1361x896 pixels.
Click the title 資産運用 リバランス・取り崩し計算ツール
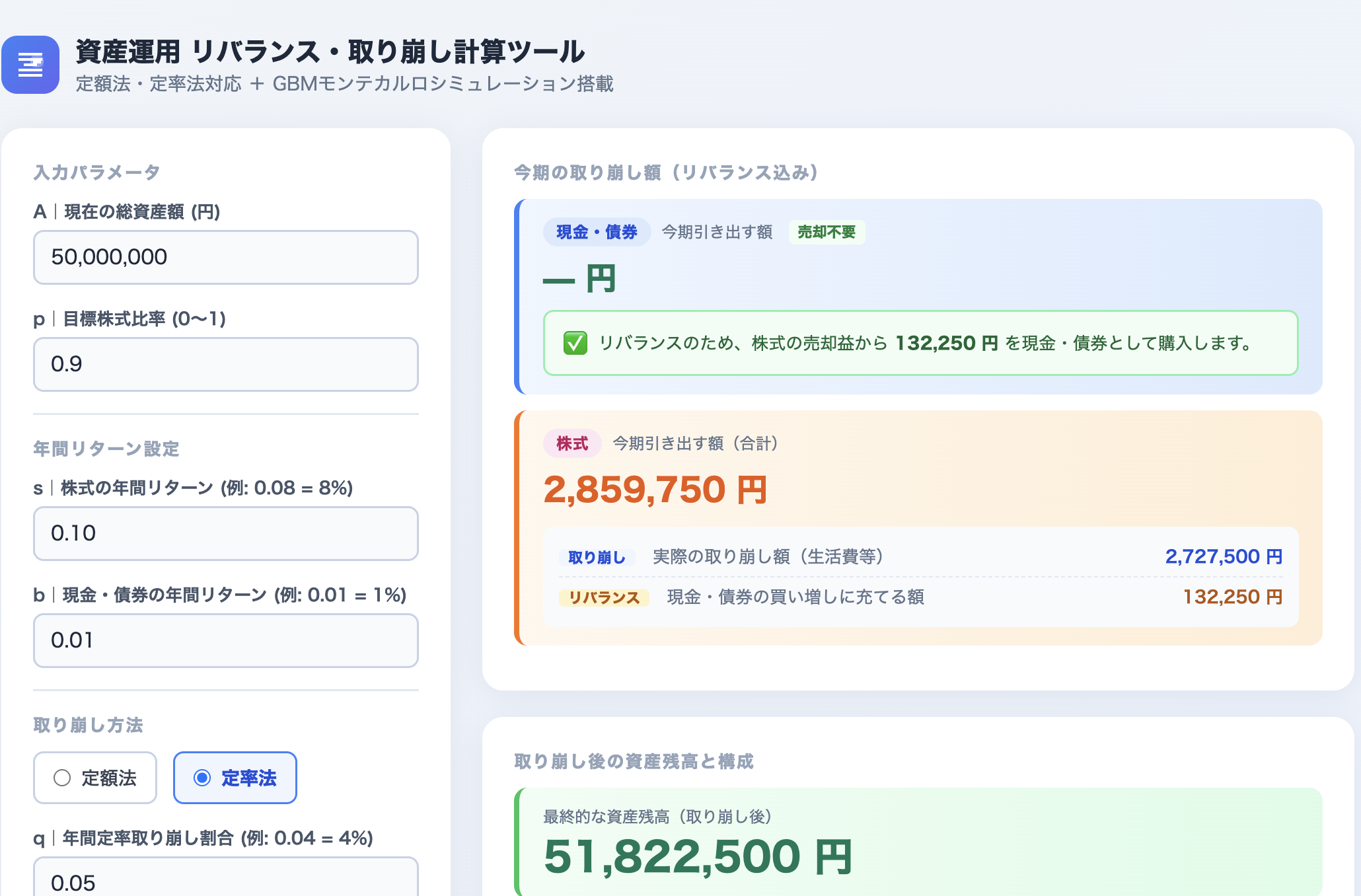[330, 52]
